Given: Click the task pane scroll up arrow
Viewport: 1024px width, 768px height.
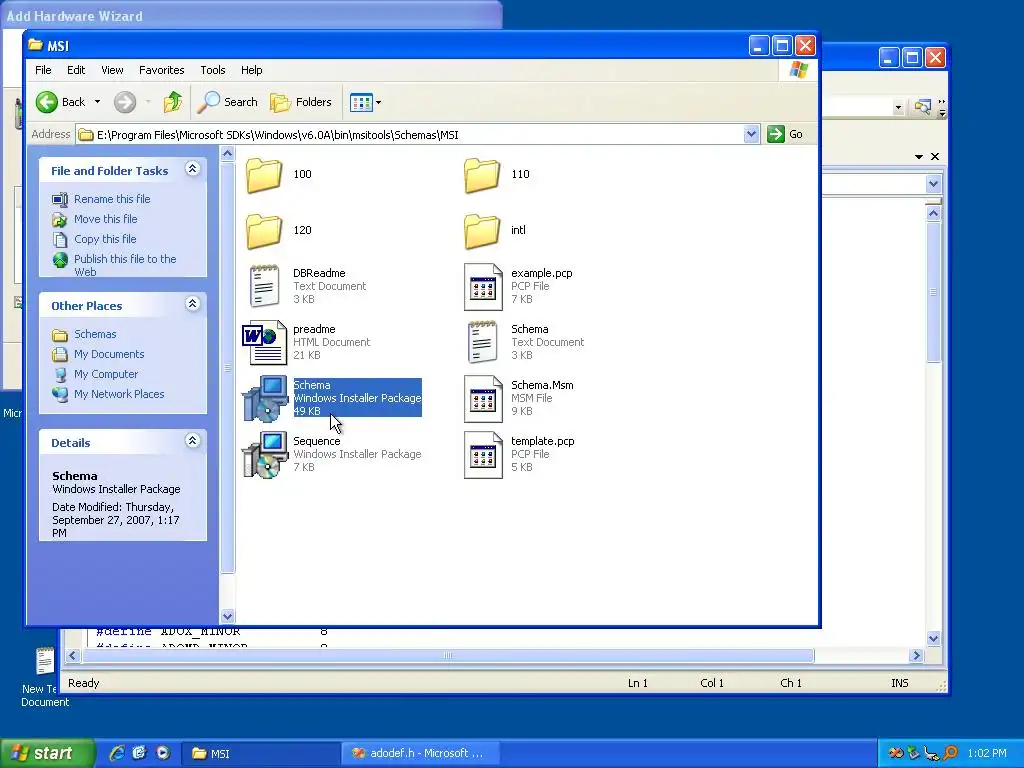Looking at the screenshot, I should point(227,154).
